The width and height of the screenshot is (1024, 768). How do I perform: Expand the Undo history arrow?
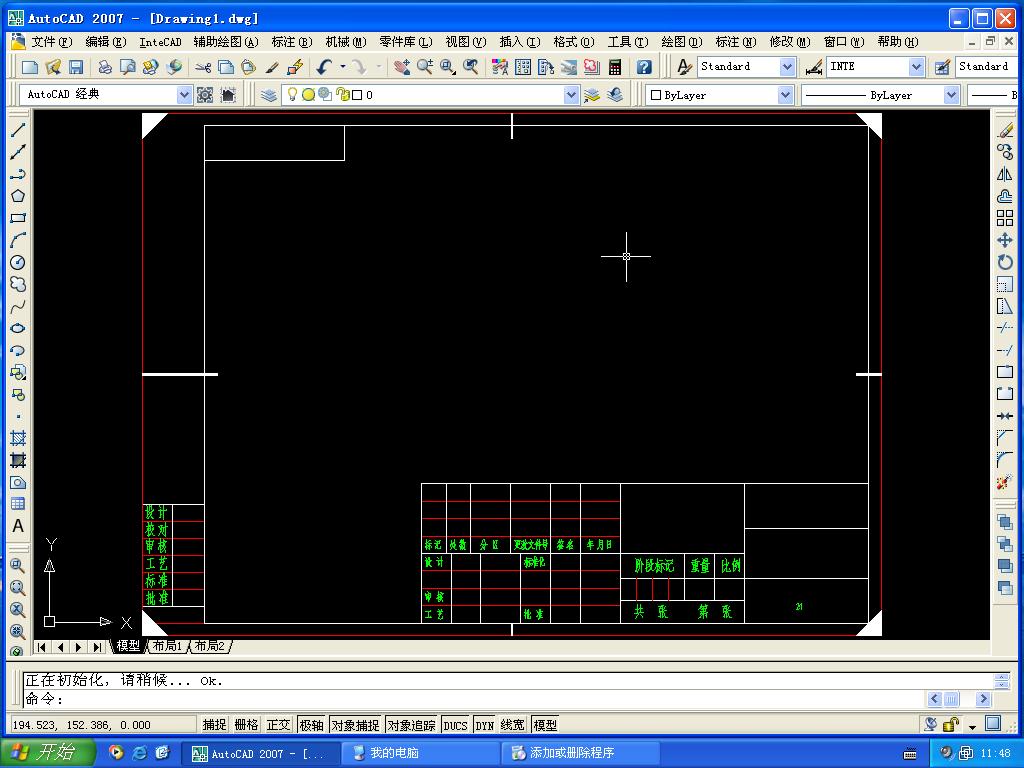tap(342, 67)
